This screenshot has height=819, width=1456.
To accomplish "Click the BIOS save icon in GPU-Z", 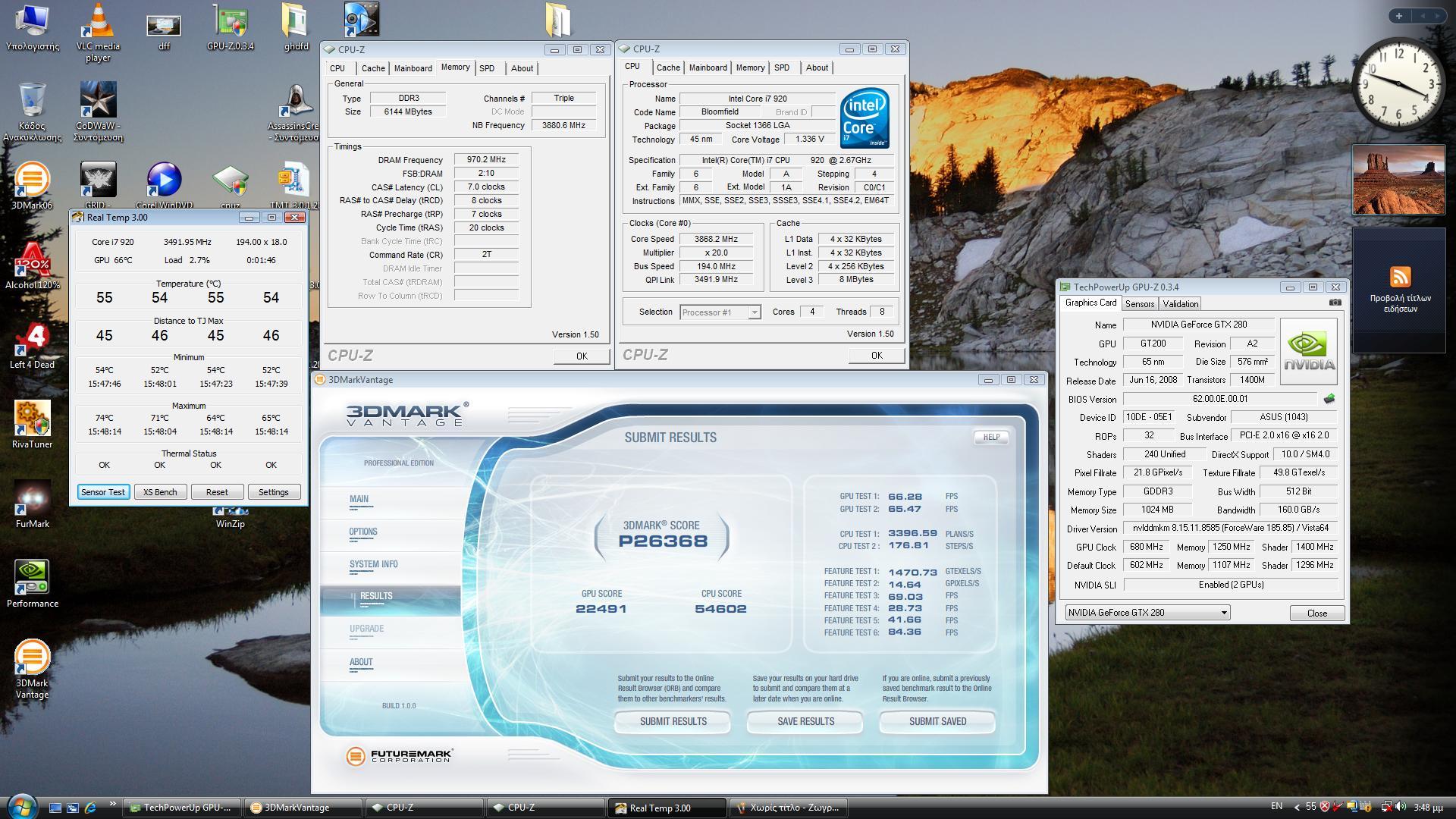I will click(1329, 399).
